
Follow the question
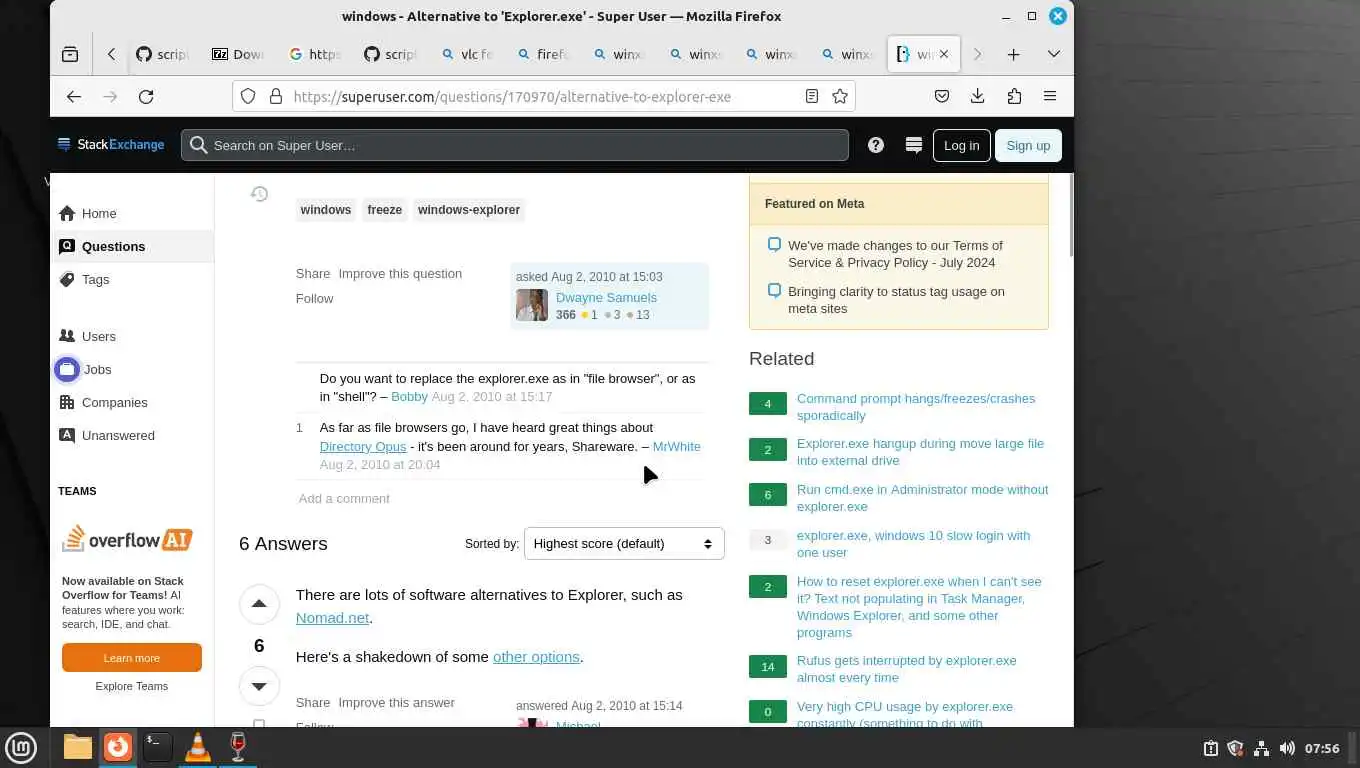[314, 298]
